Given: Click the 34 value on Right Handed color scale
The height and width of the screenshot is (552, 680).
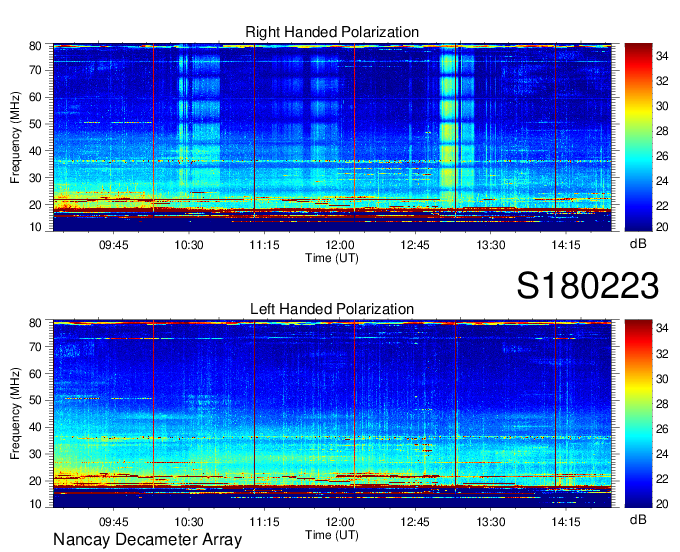Looking at the screenshot, I should (x=662, y=56).
